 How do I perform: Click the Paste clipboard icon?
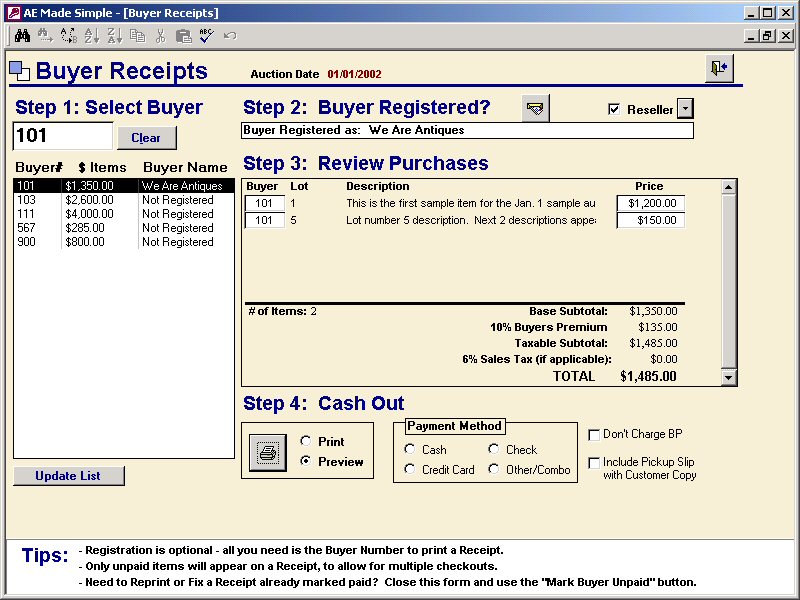[x=184, y=36]
